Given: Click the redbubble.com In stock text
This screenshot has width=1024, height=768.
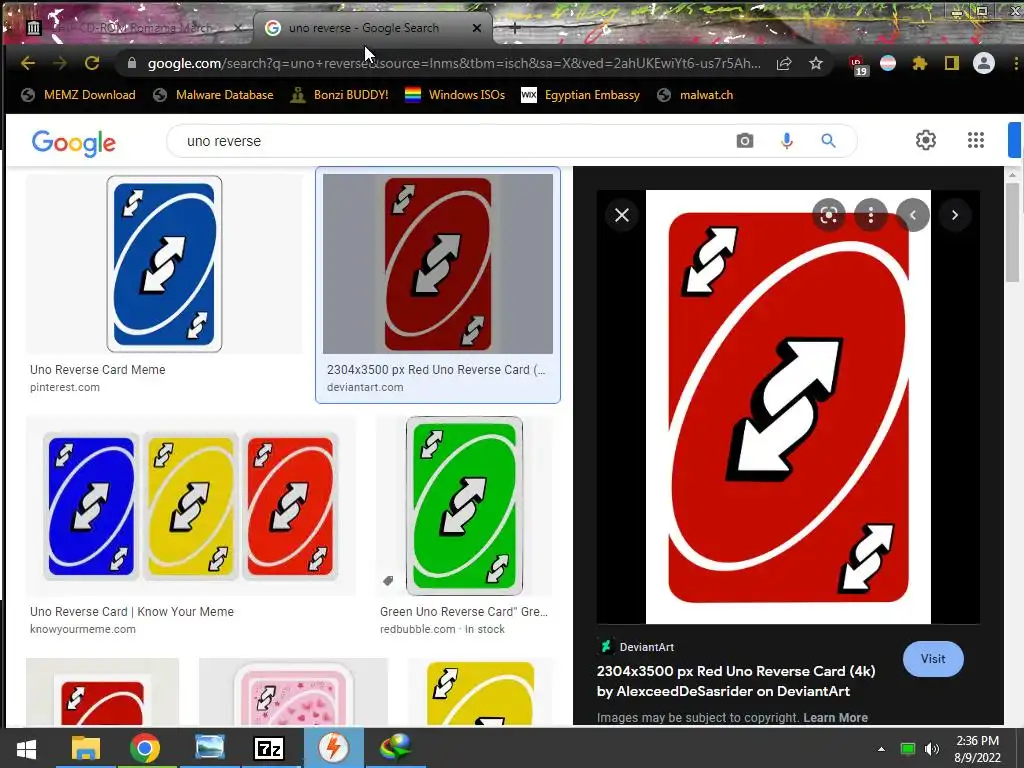Looking at the screenshot, I should 442,630.
